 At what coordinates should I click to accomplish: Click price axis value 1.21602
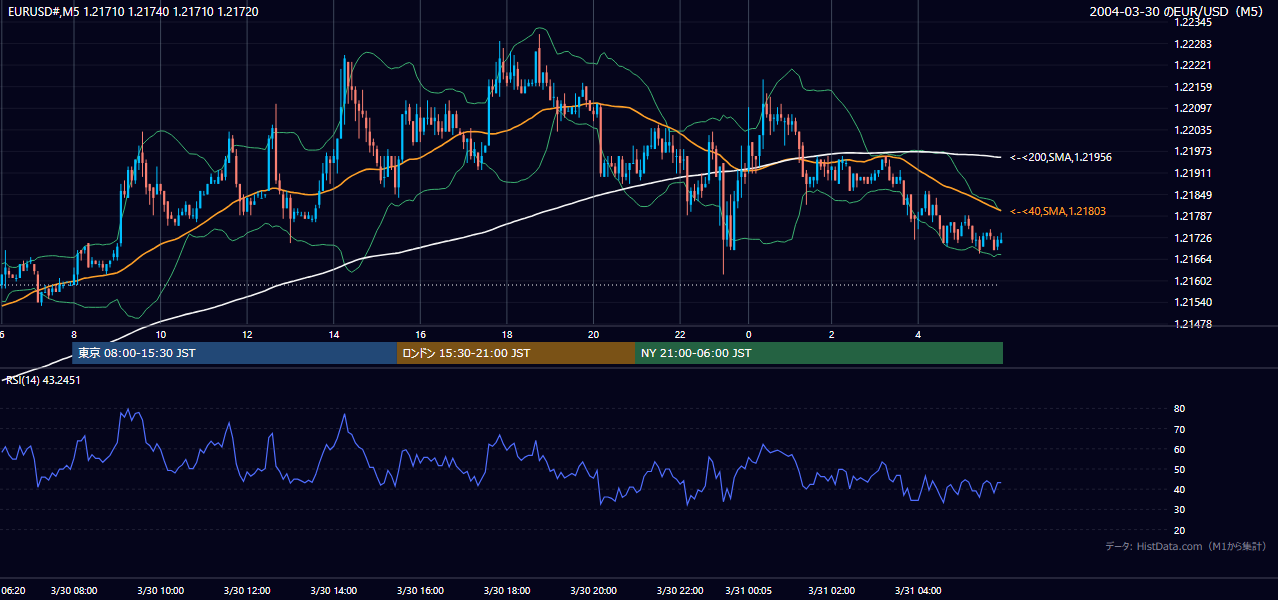pos(1192,281)
